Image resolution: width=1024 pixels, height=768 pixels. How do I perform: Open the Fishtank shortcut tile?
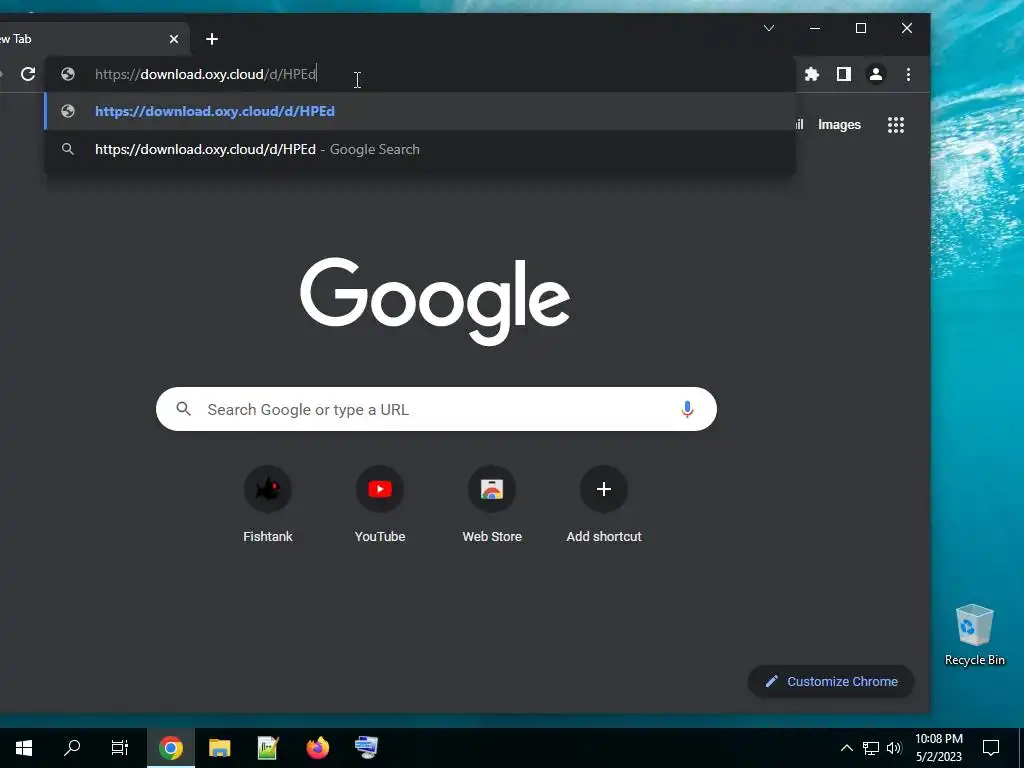point(268,504)
